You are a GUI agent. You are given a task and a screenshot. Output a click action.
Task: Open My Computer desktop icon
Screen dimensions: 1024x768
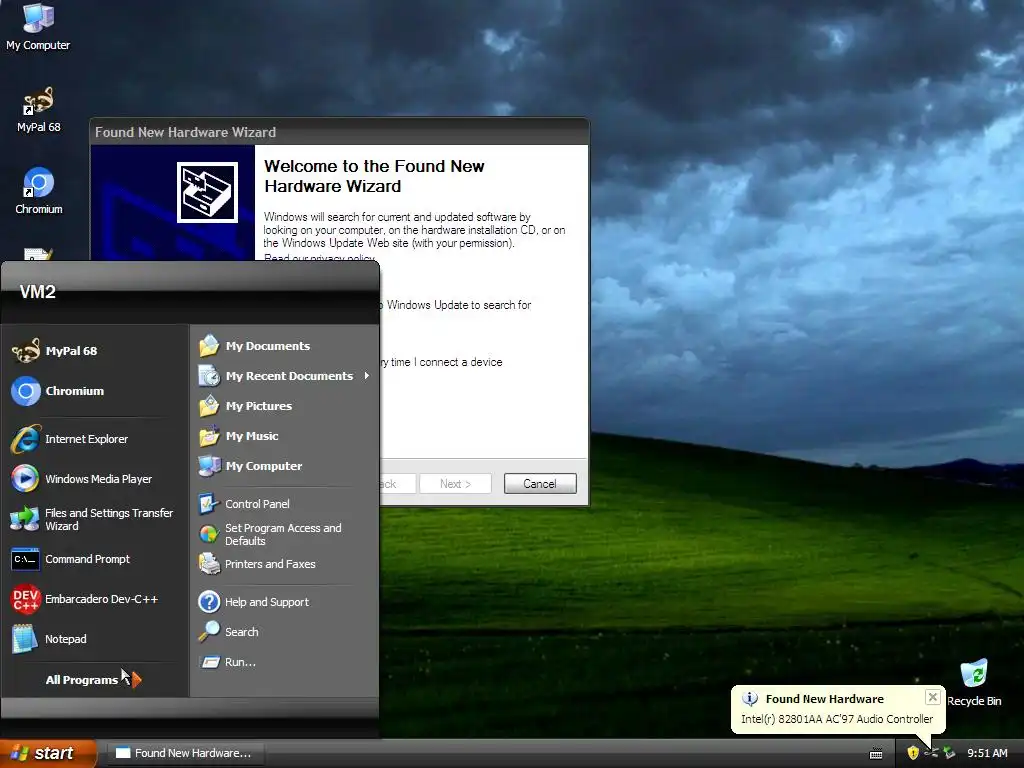point(38,27)
